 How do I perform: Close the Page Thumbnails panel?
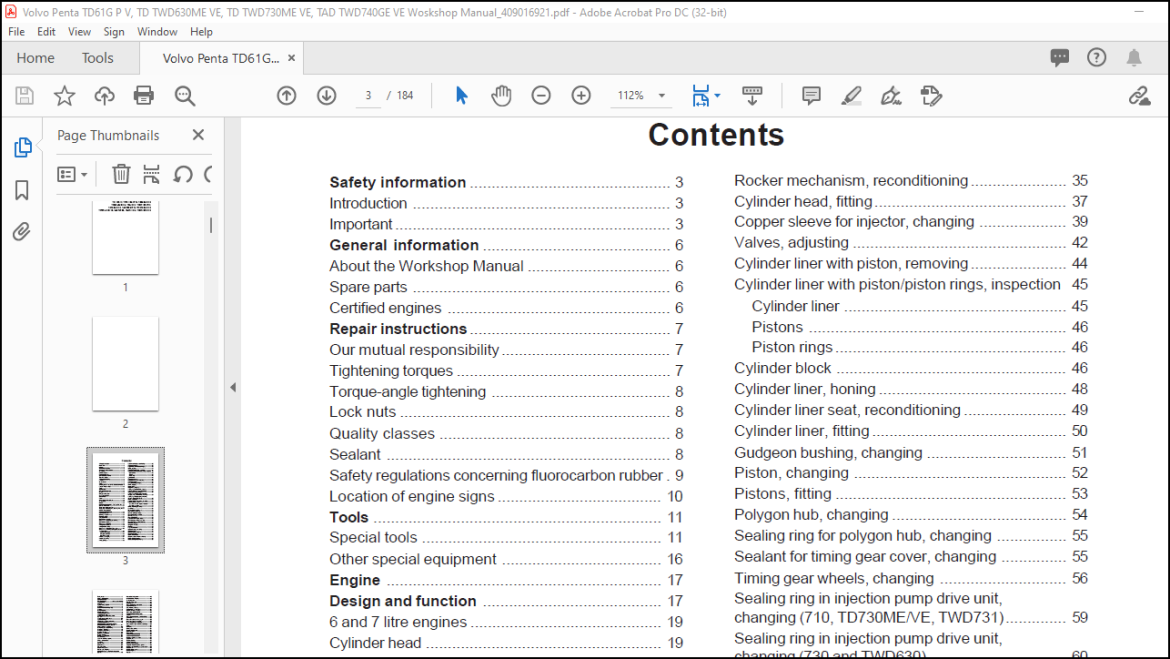[x=198, y=135]
